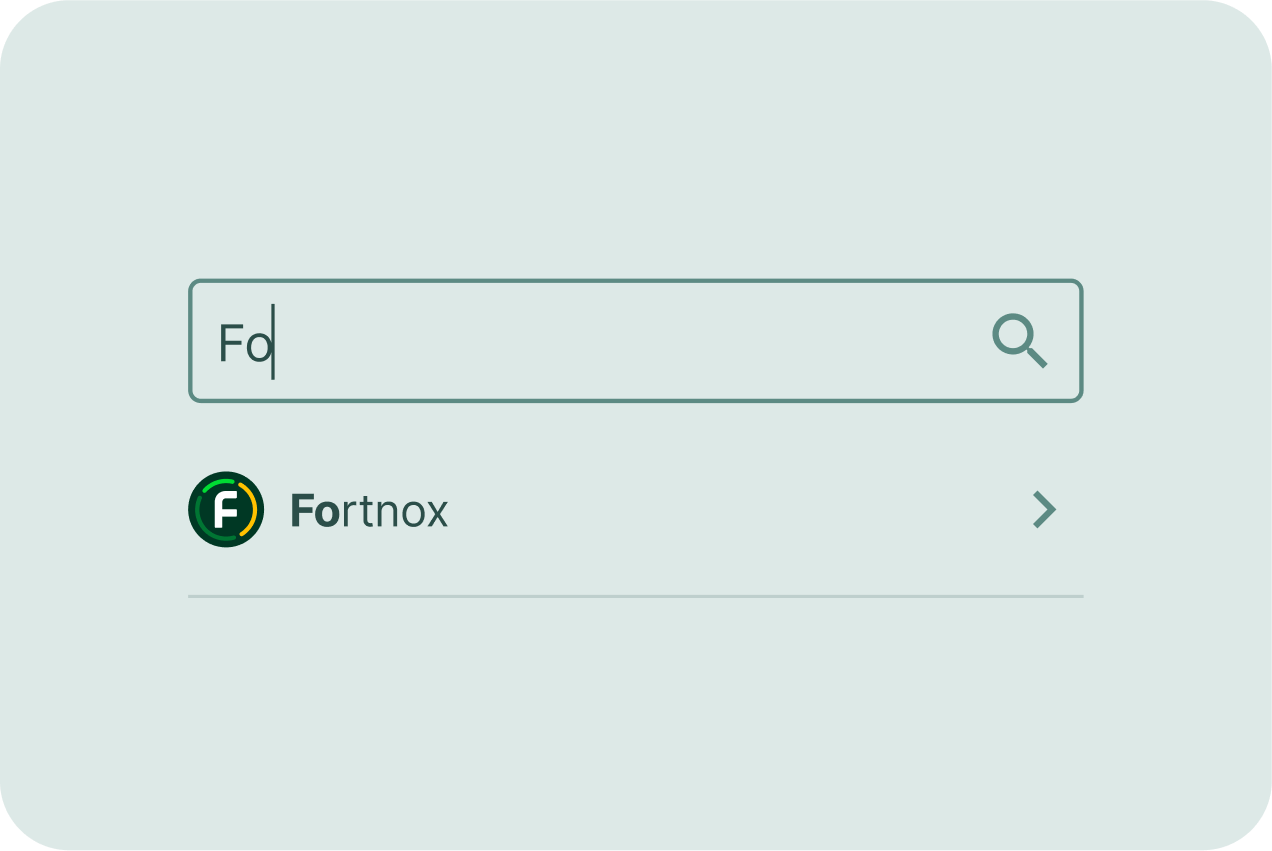Click the lens icon inside the search box
The image size is (1272, 851).
(1019, 341)
